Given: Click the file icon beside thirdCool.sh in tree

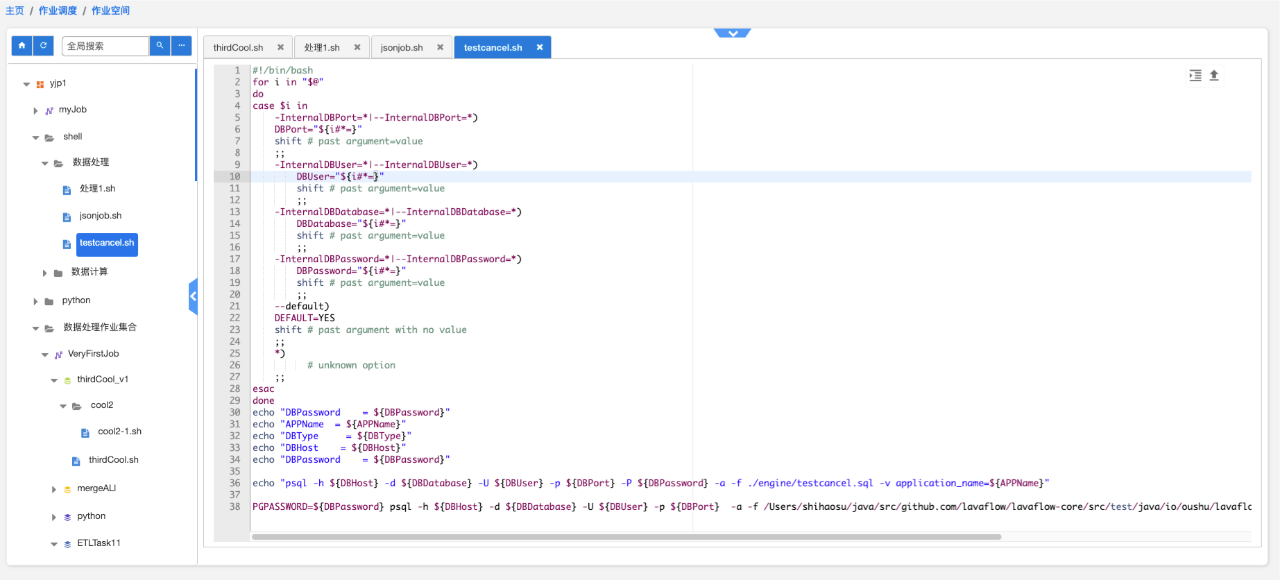Looking at the screenshot, I should coord(76,460).
